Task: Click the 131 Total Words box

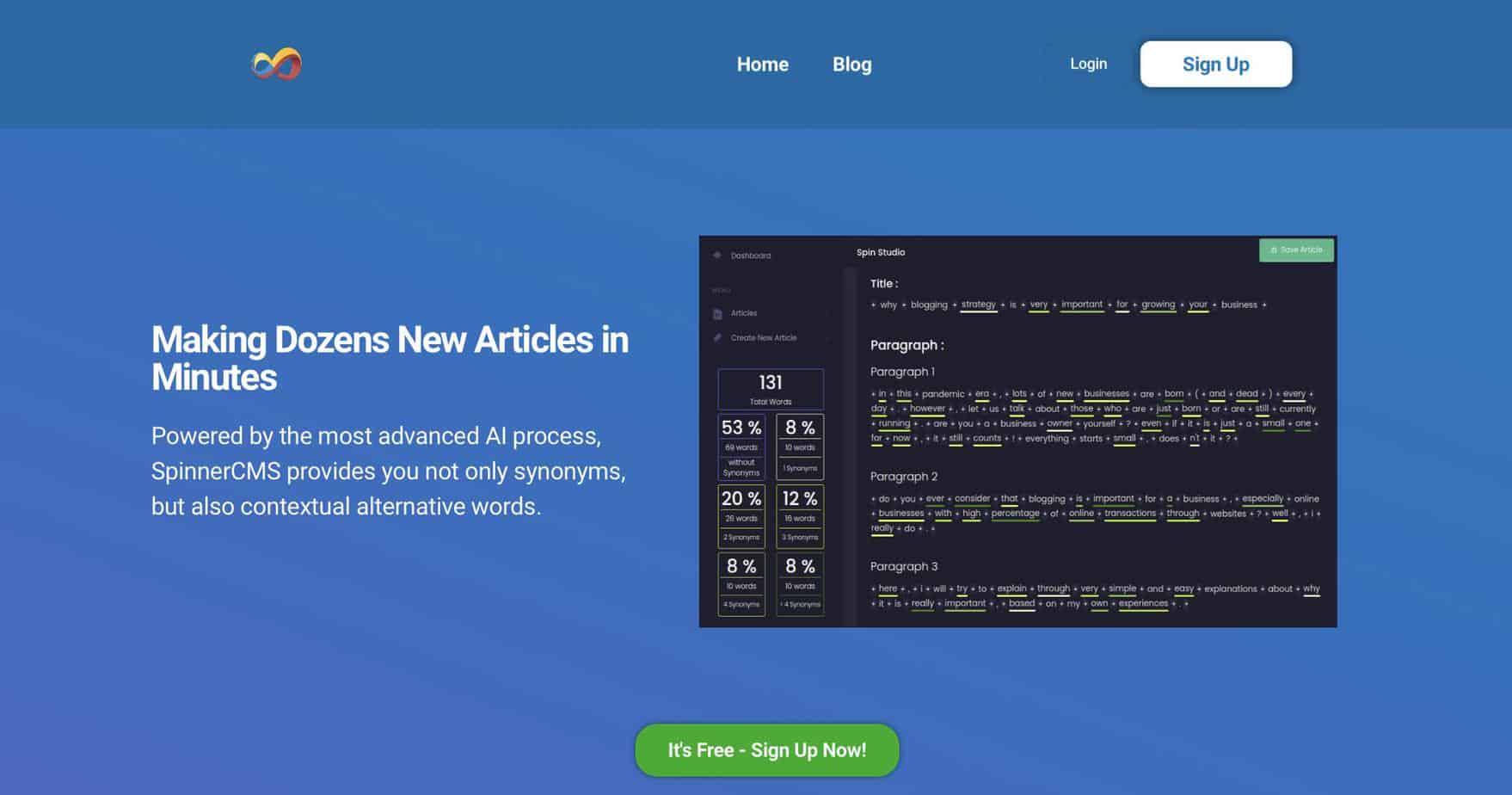Action: (771, 389)
